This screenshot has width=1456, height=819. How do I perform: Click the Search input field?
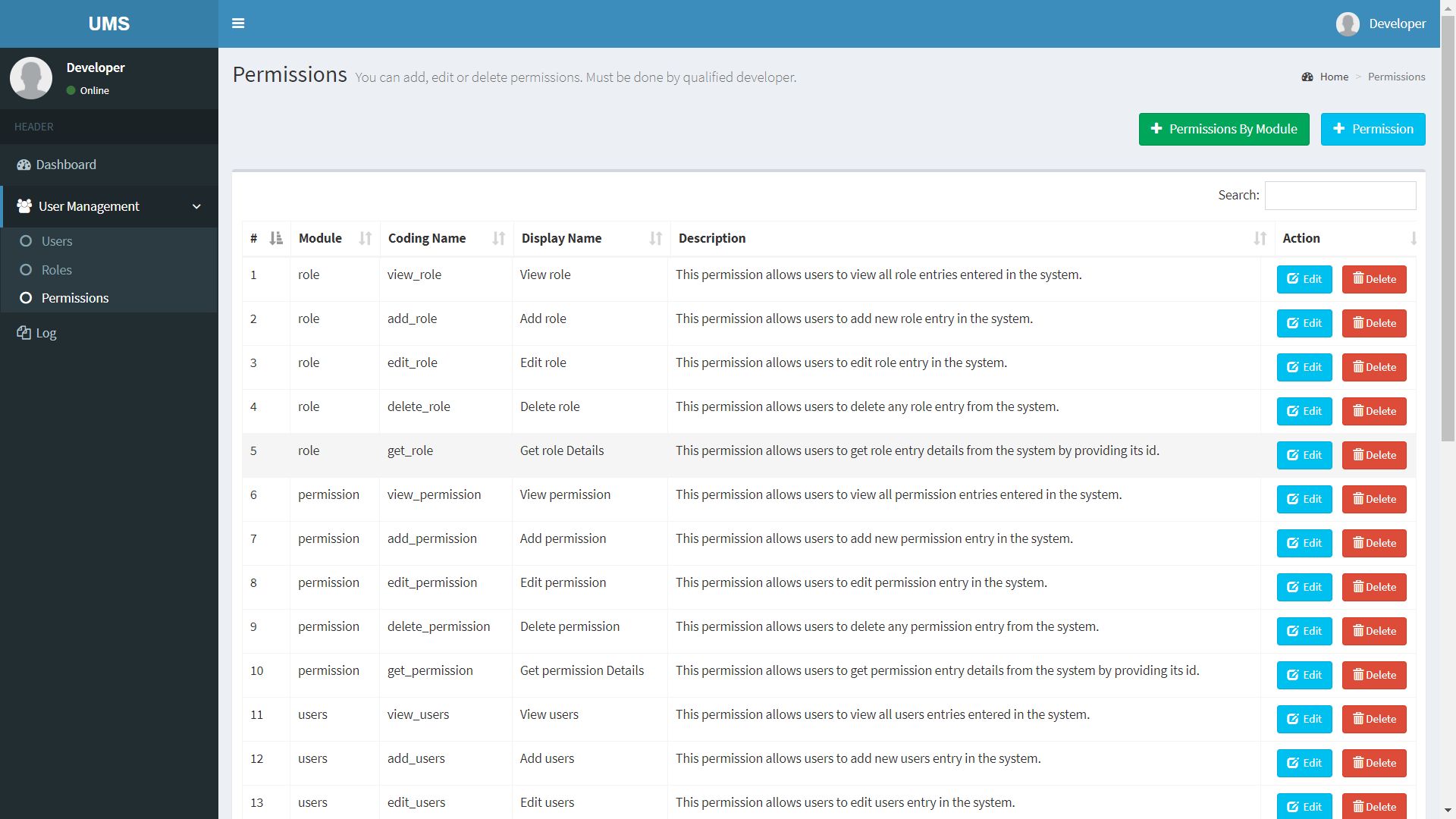pos(1340,196)
